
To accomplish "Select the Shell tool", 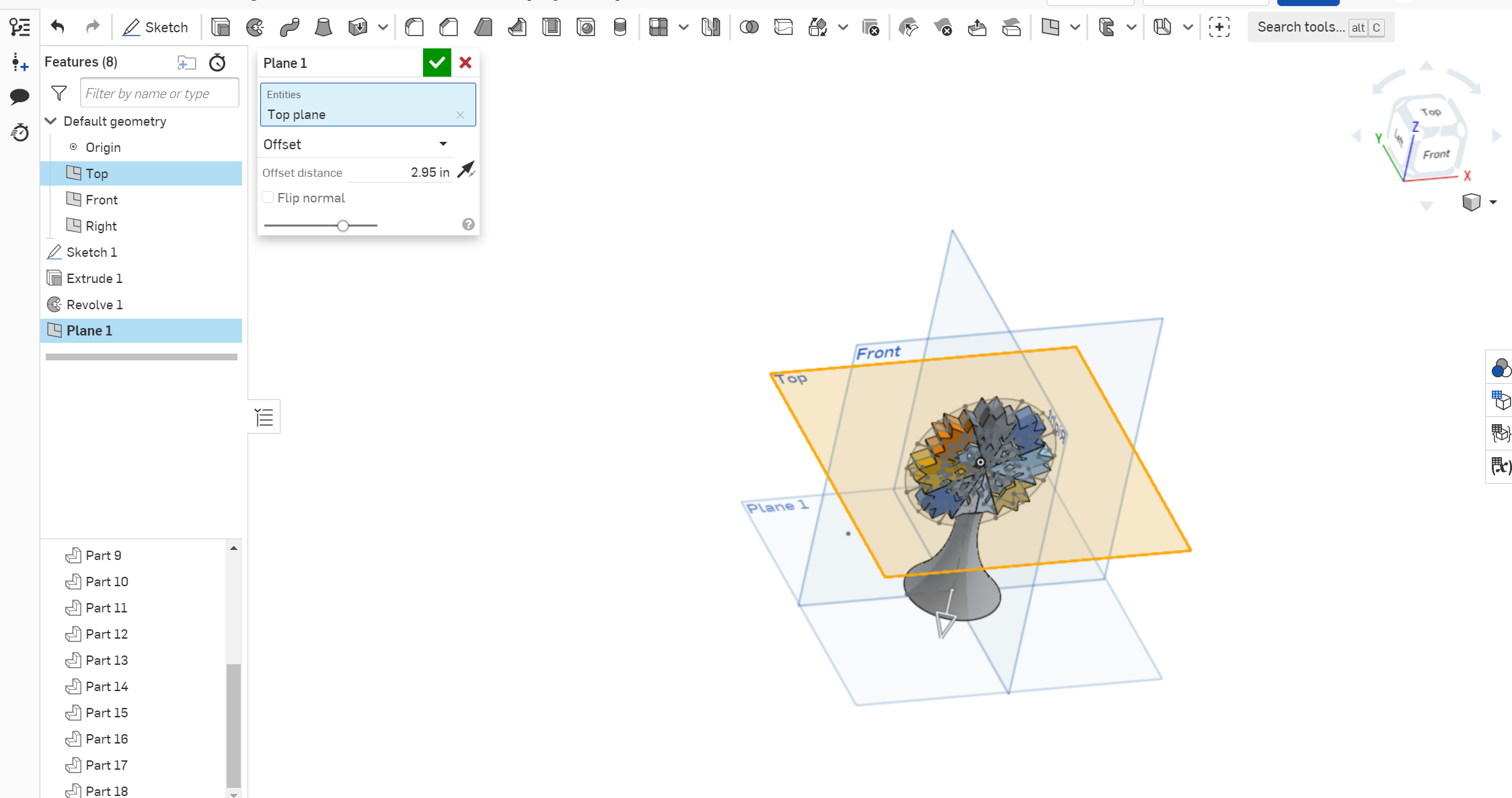I will pos(552,27).
